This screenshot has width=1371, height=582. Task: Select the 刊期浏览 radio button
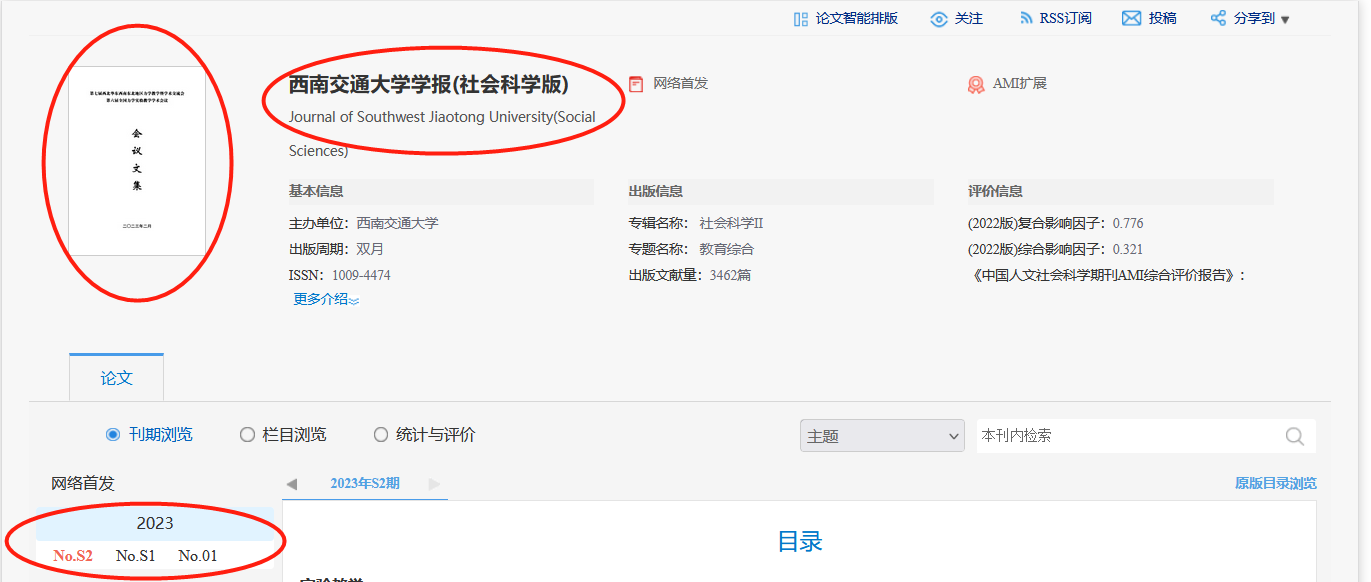click(113, 435)
